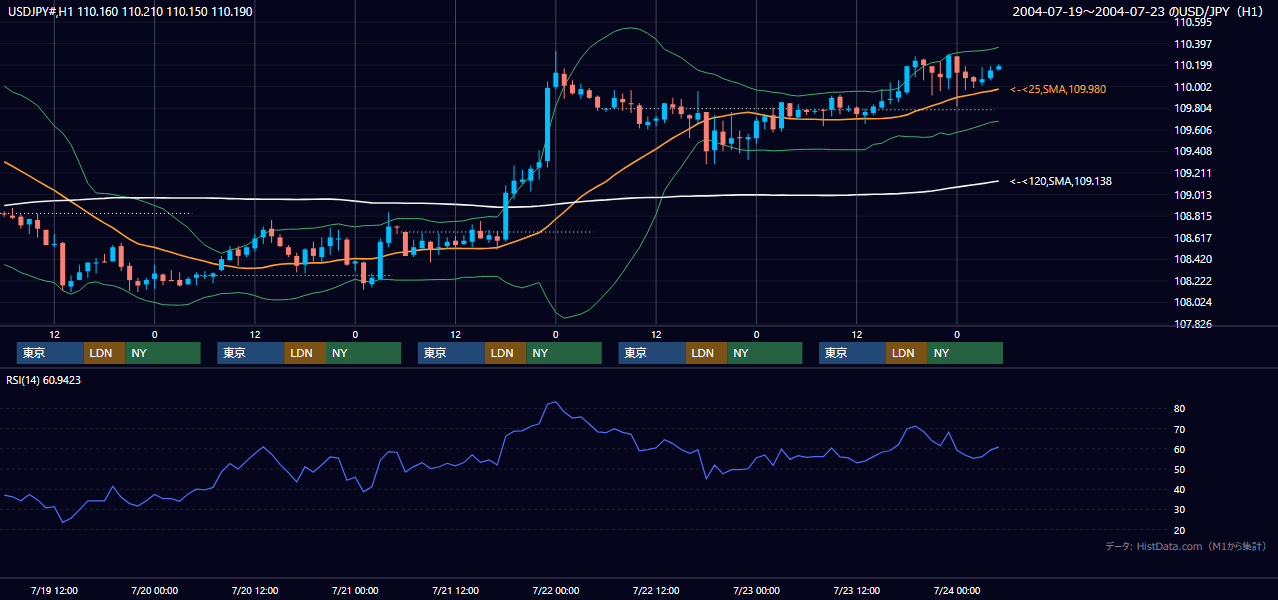
Task: Click price axis value 109.013
Action: coord(1193,195)
